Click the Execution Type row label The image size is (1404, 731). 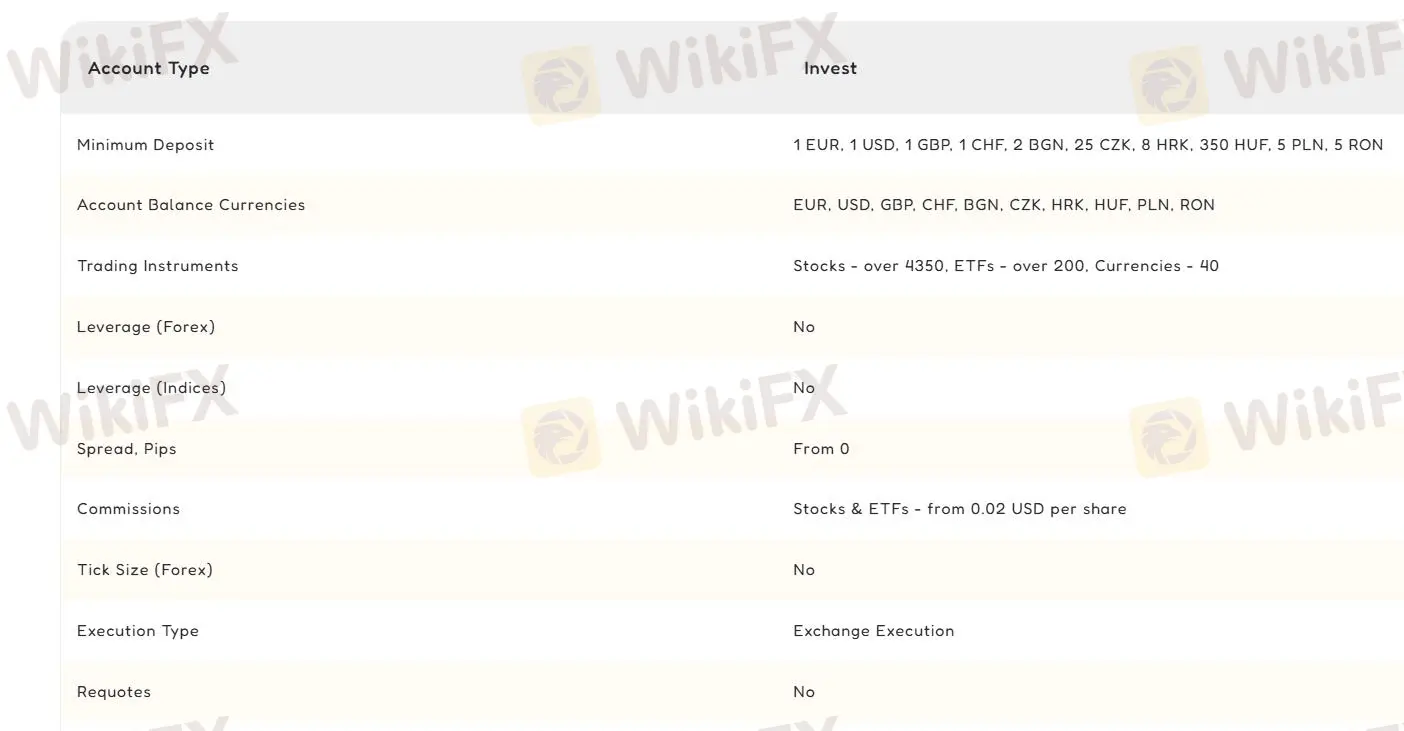point(138,631)
